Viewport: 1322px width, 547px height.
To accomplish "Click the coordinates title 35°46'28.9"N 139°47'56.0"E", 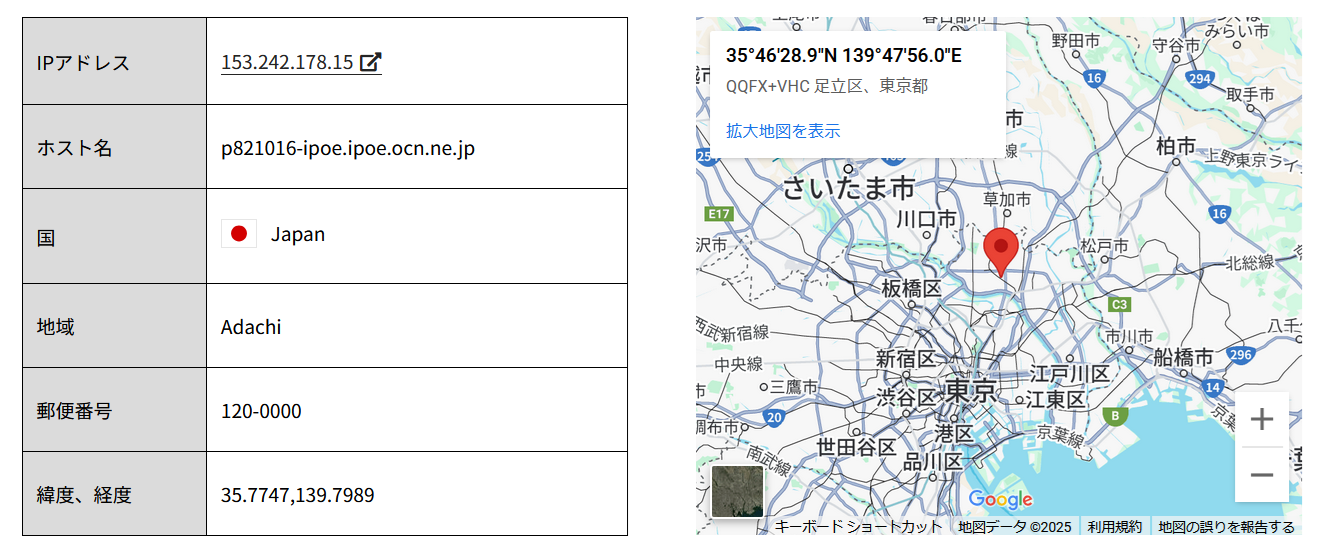I will tap(844, 56).
